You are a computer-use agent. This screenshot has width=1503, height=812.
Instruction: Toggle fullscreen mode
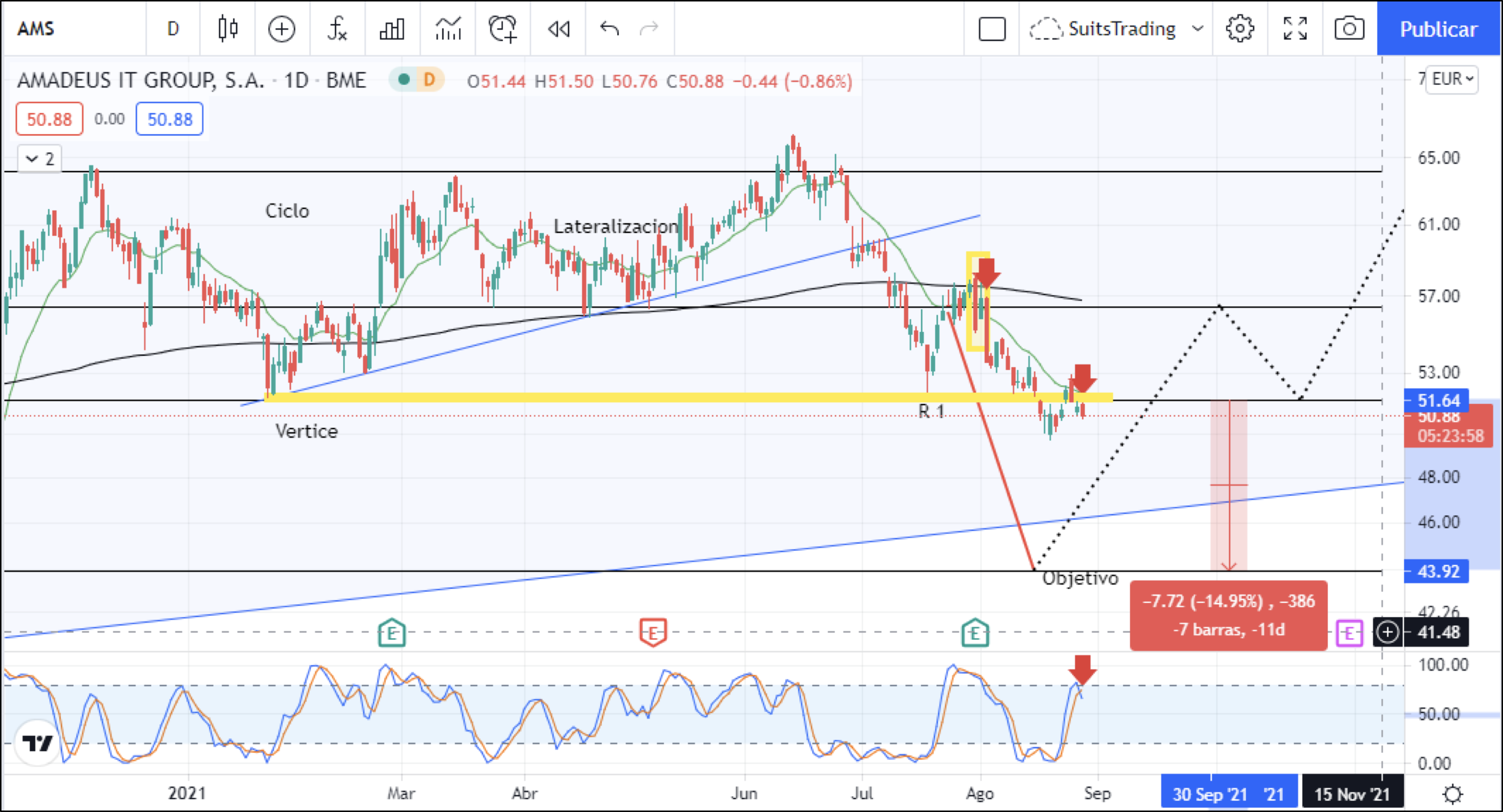1295,28
